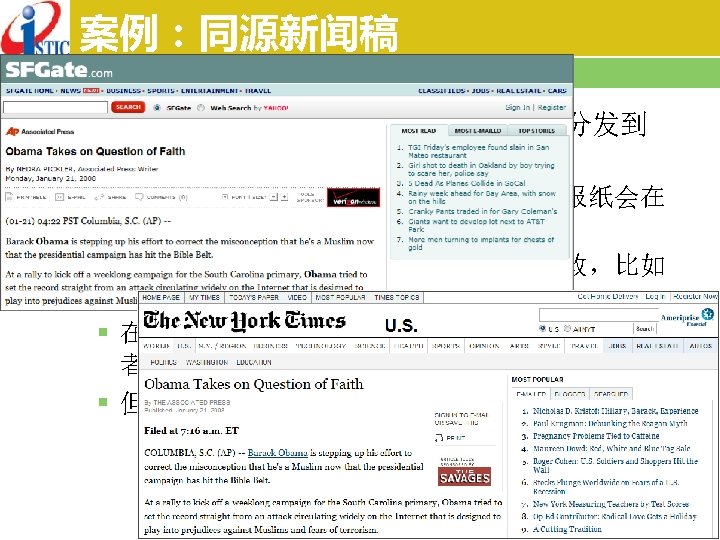The width and height of the screenshot is (720, 540).
Task: Click NYT Log In link
Action: click(655, 297)
